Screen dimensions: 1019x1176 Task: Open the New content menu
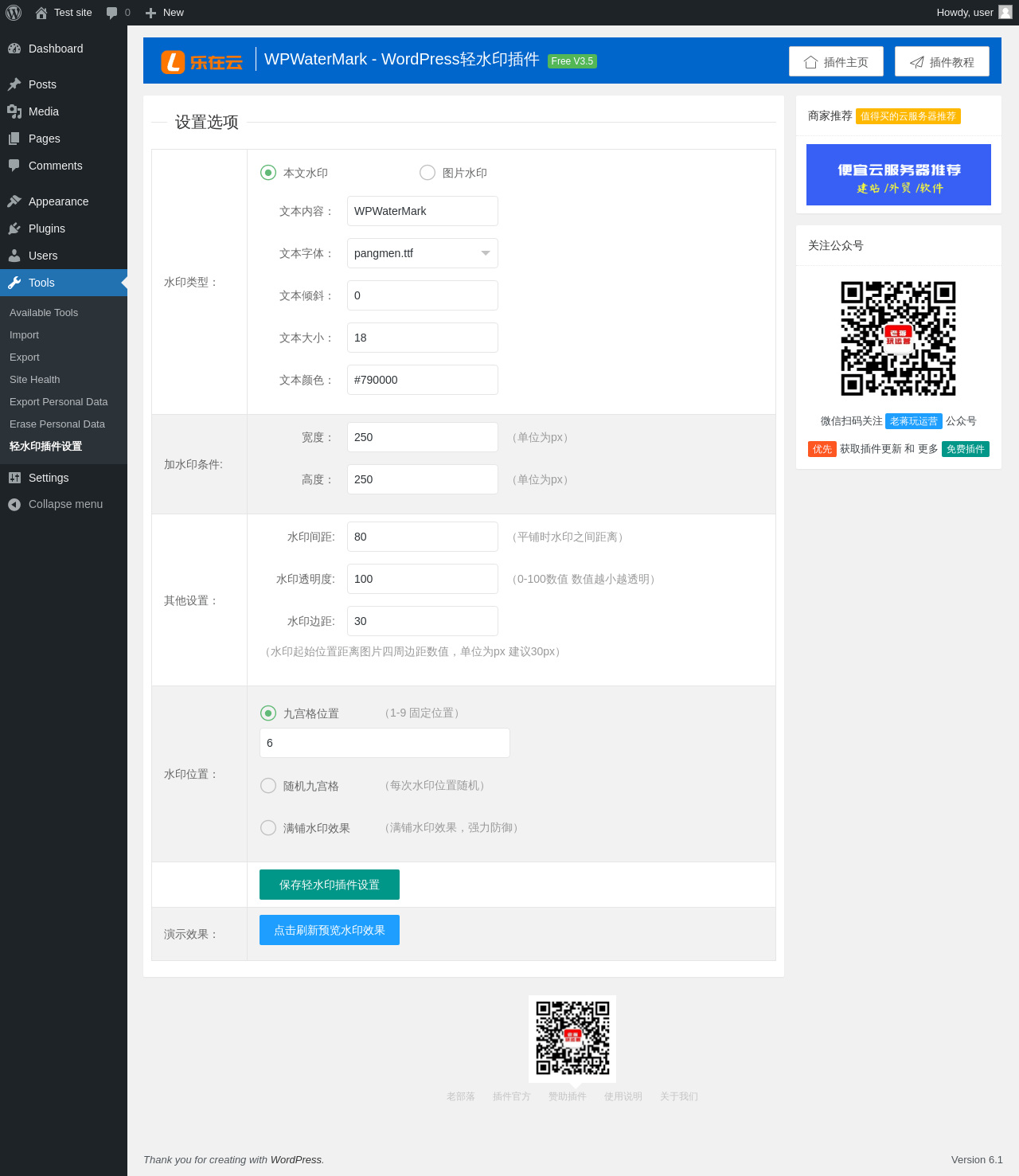tap(164, 13)
